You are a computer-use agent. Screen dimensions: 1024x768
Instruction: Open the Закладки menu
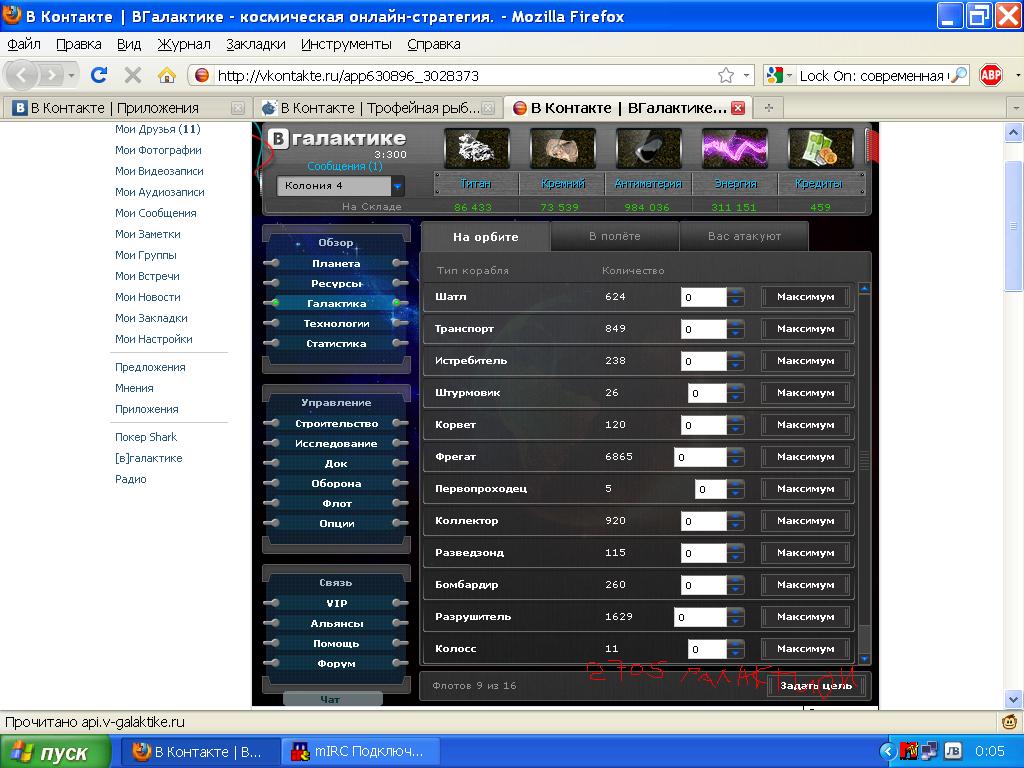click(256, 44)
